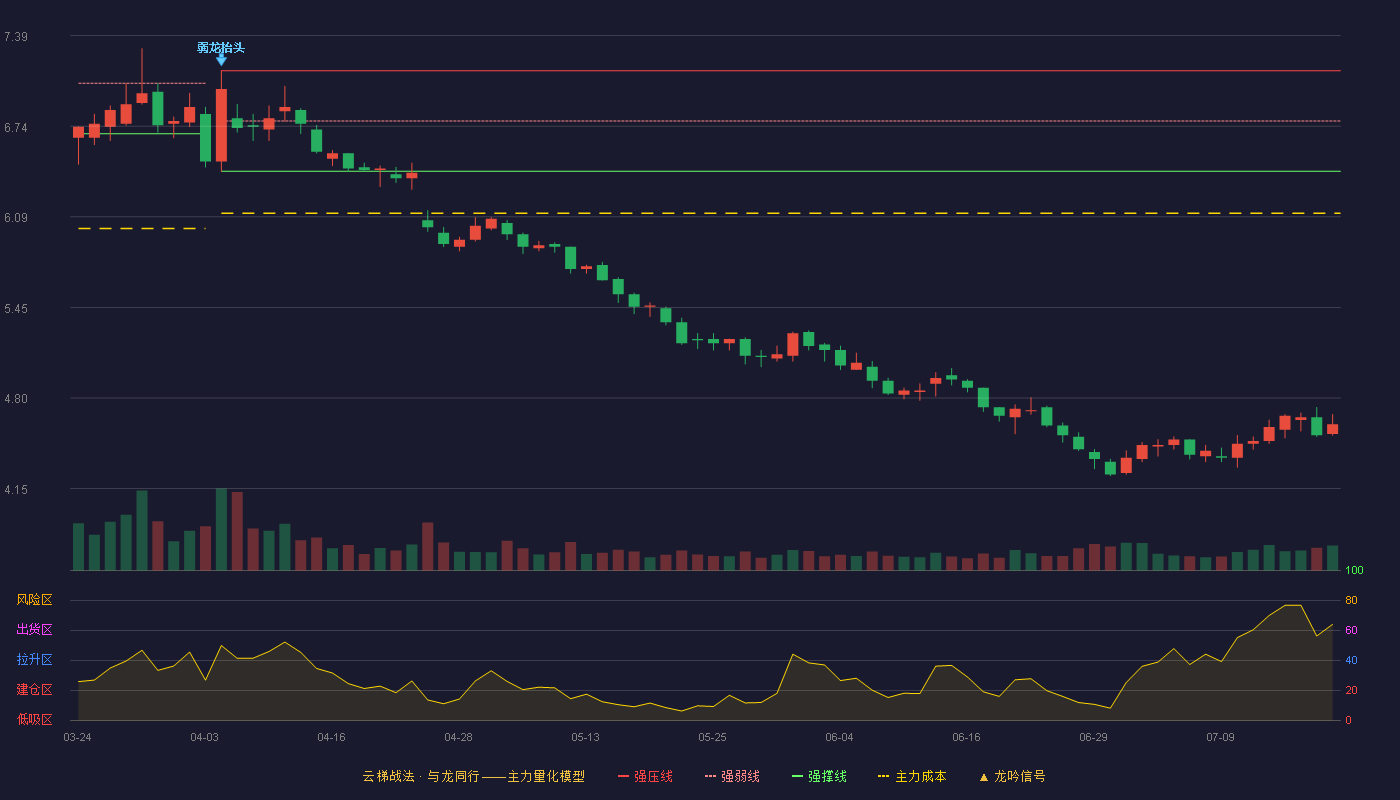This screenshot has width=1400, height=800.
Task: Click the tall red candlestick below the arrow
Action: pos(221,125)
